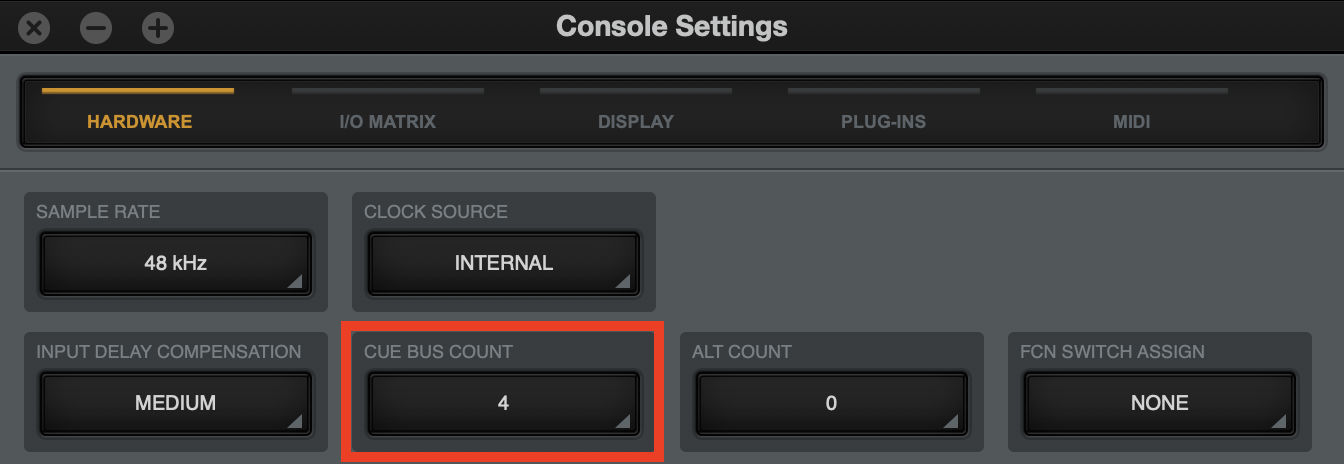Screen dimensions: 1344x464
Task: Switch to the I/O MATRIX tab
Action: coord(387,122)
